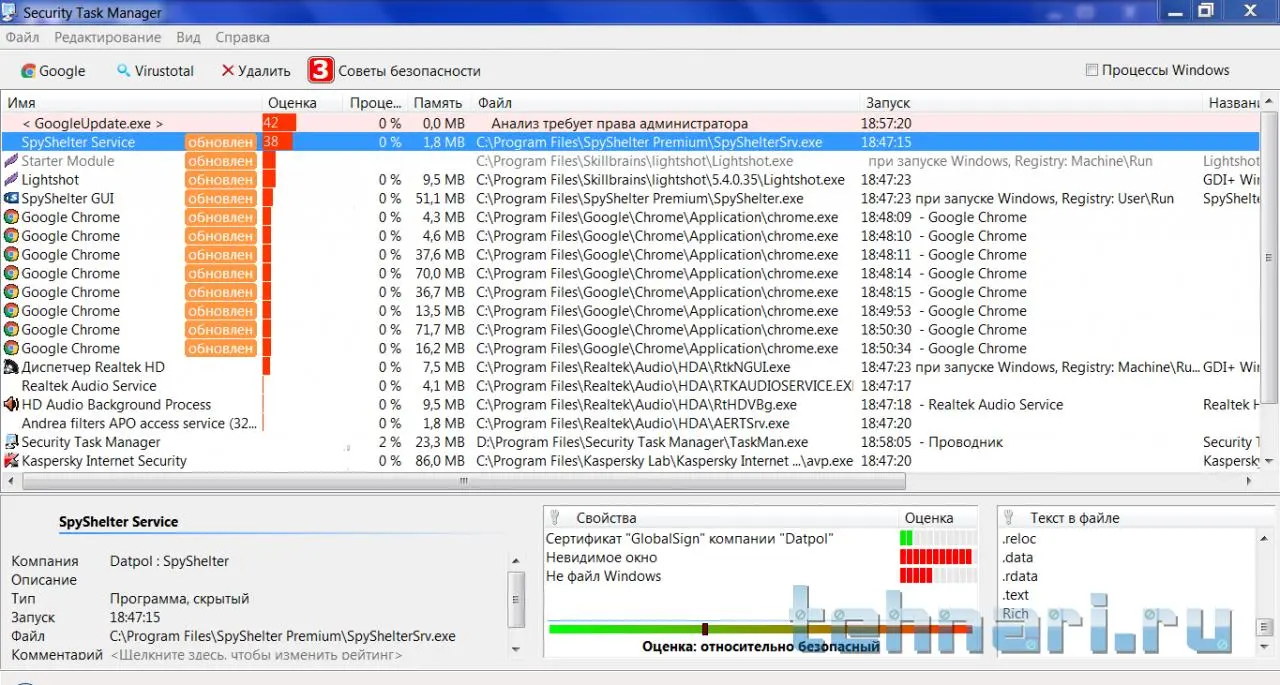Click the Starter Module feather icon
The image size is (1280, 685).
pos(11,161)
